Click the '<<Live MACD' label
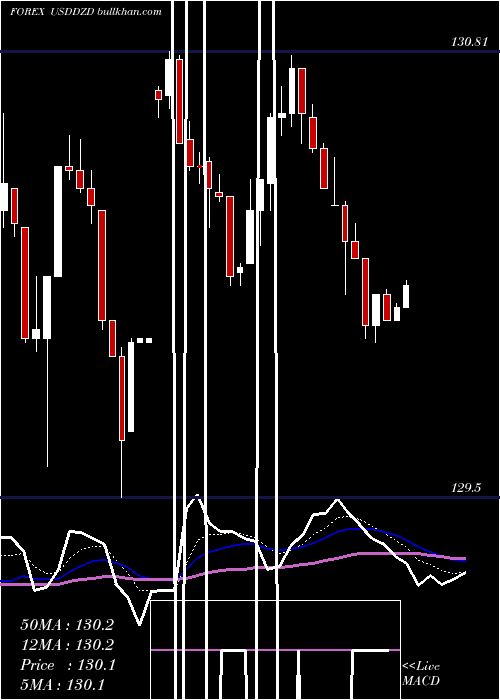The image size is (500, 700). [421, 673]
